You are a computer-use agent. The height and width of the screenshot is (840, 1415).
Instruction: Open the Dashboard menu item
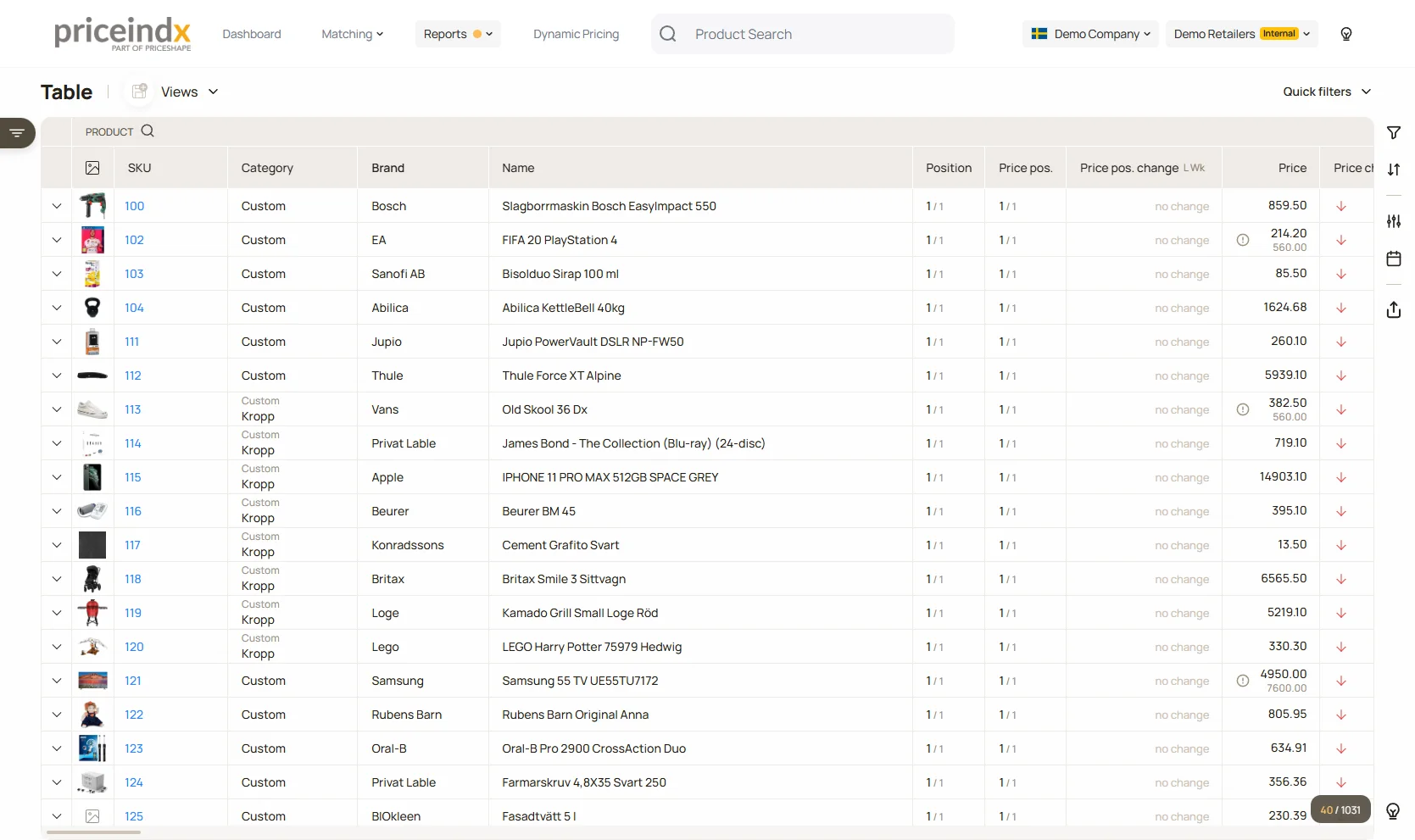pos(252,34)
